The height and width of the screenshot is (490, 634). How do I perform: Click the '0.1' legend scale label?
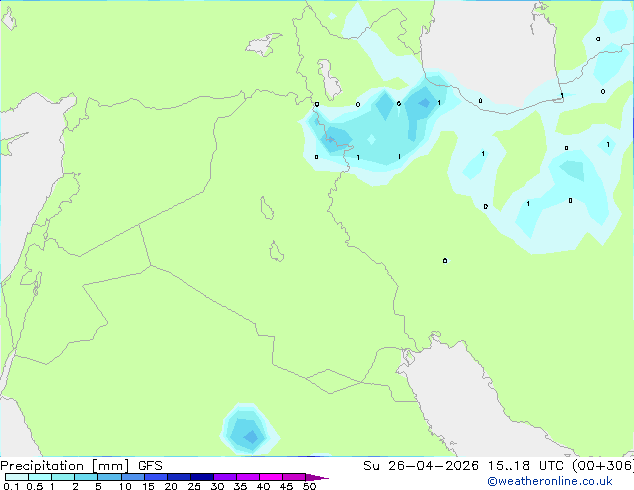(11, 486)
